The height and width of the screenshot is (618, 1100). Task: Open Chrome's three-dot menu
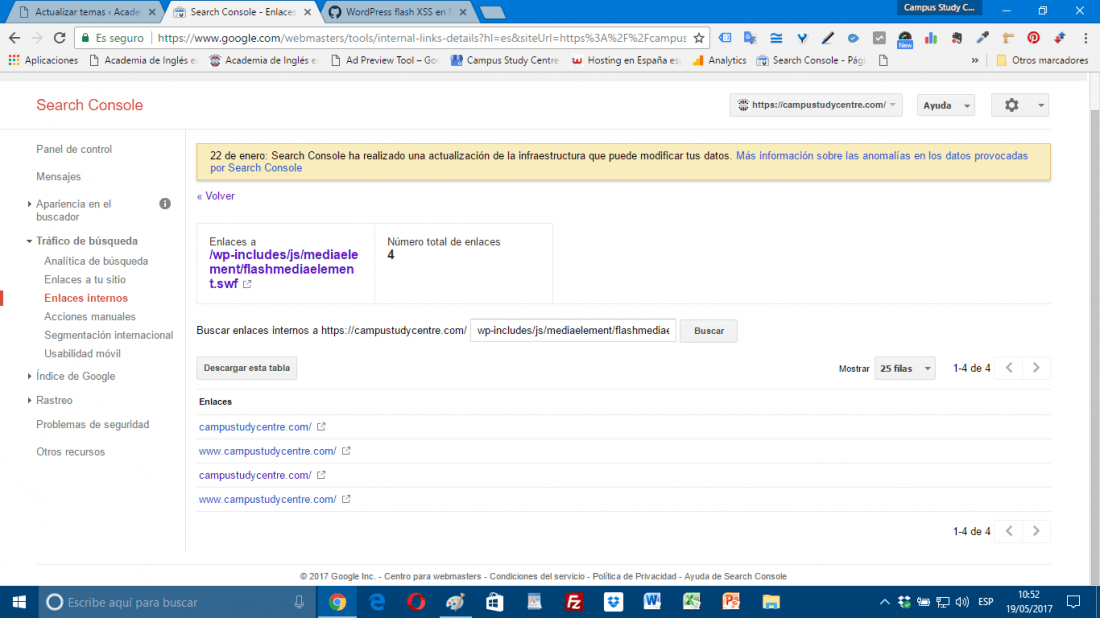click(1085, 38)
